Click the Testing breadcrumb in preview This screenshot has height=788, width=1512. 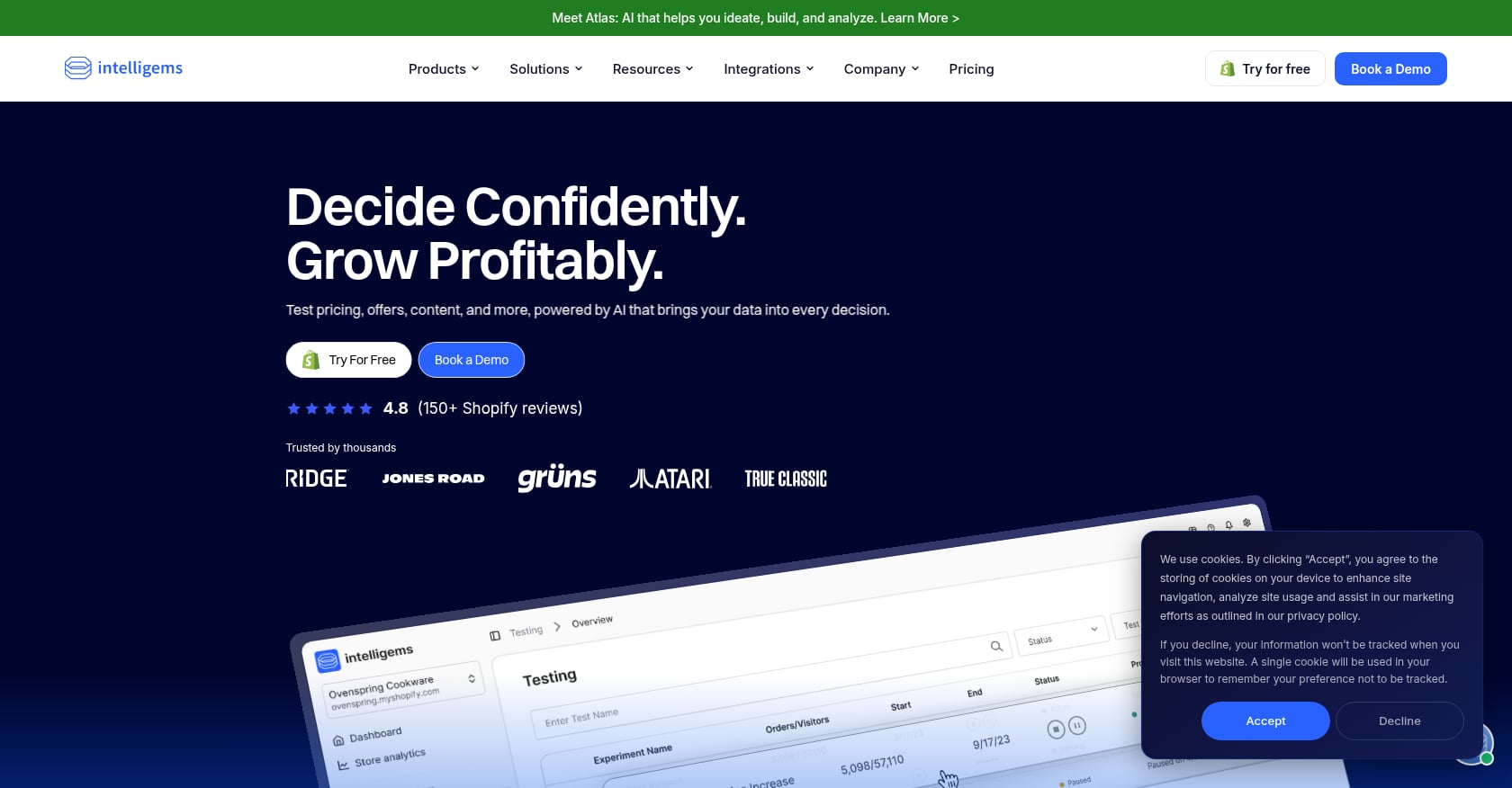[x=526, y=631]
